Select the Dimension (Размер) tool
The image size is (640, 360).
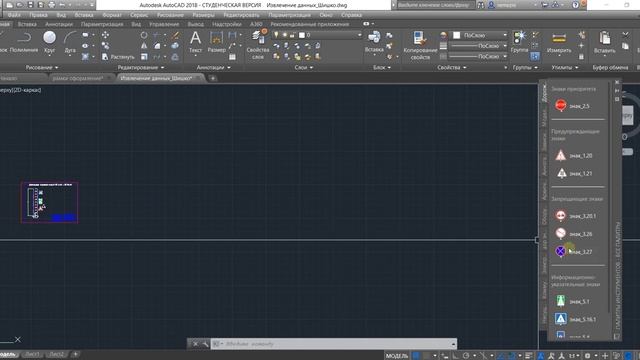point(216,42)
